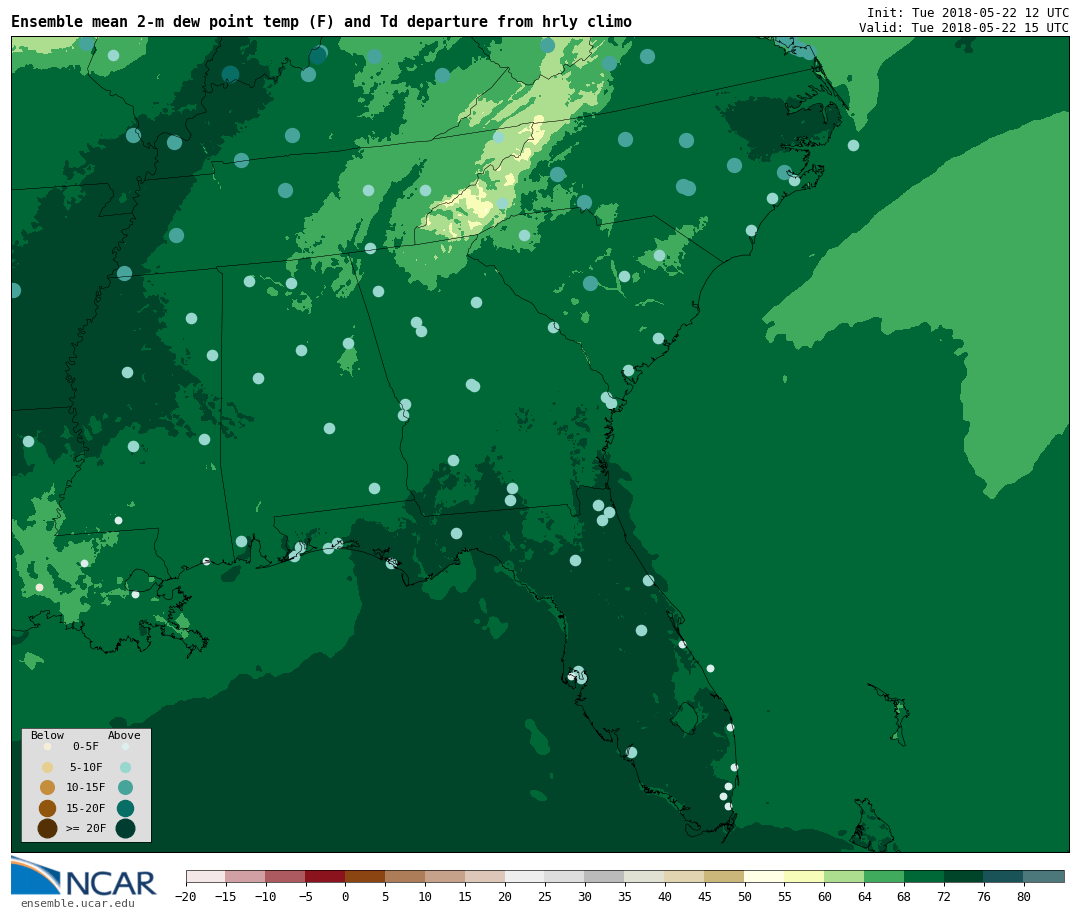Click the Above 10-15F teal legend circle
The image size is (1080, 915).
(125, 788)
